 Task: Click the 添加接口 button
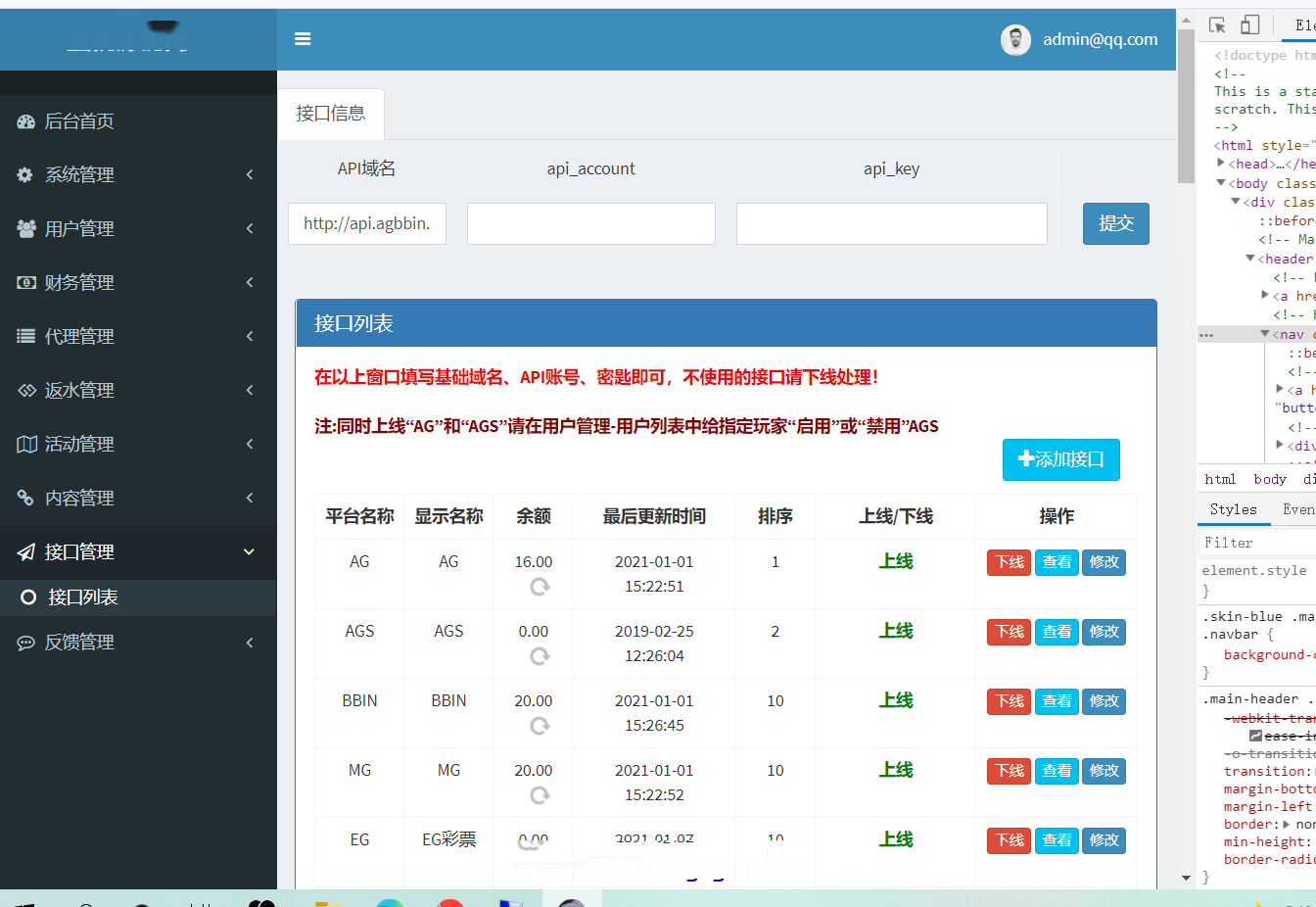coord(1060,459)
